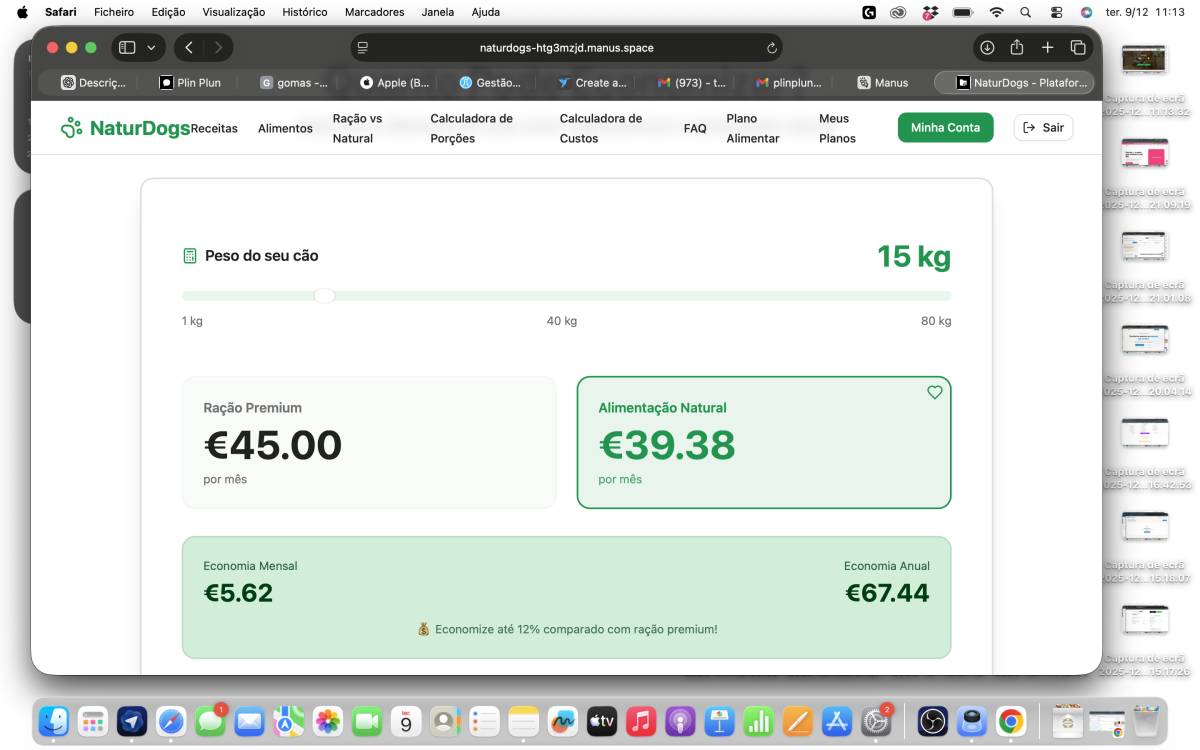Click the weight slider track near 40 kg
This screenshot has height=750, width=1200.
(x=562, y=295)
